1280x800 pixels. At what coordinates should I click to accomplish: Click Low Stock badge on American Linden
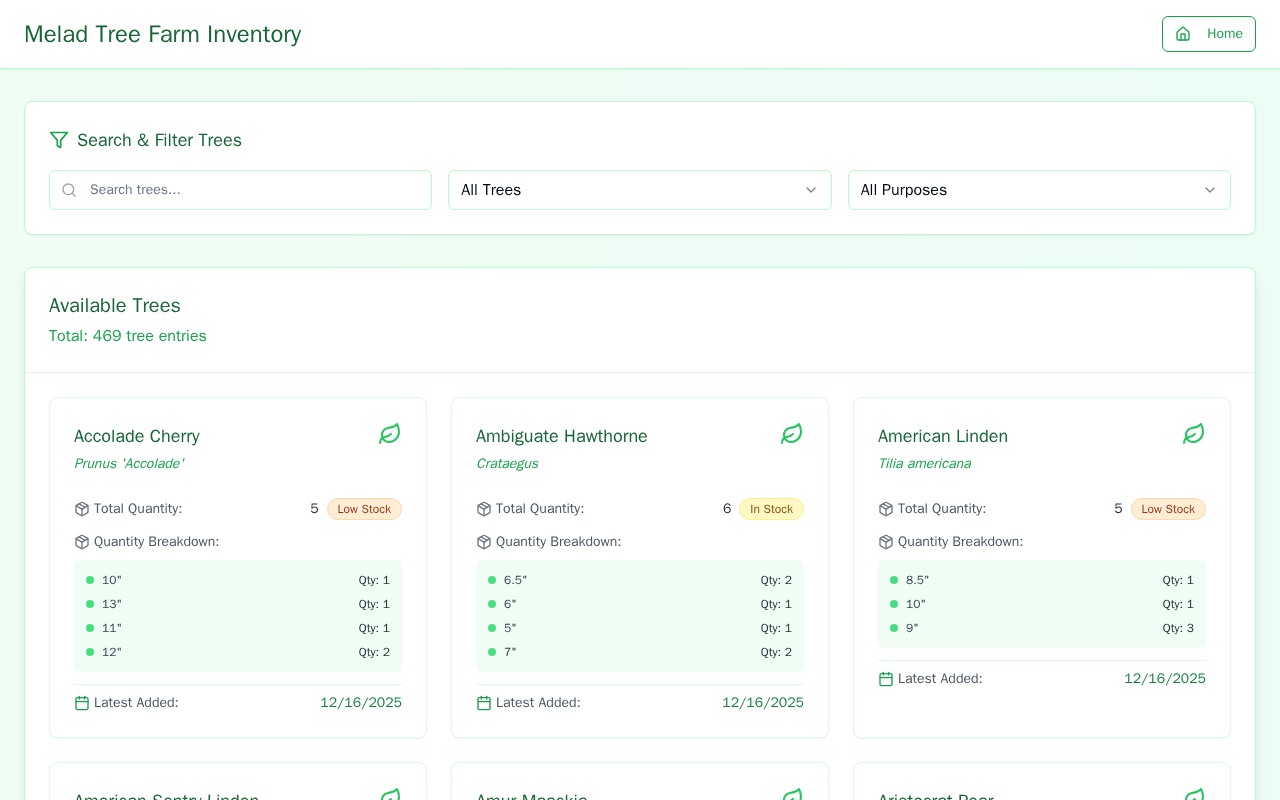(x=1168, y=509)
